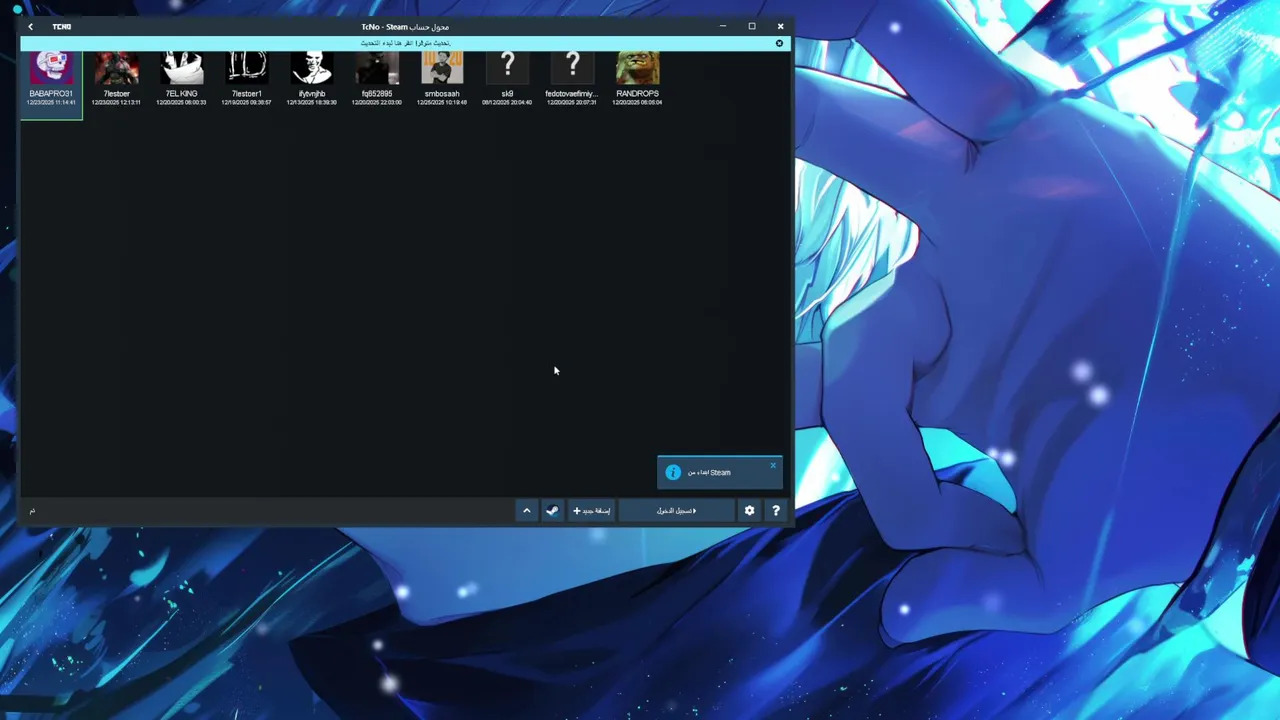Click the TcNo logo in title bar
Image resolution: width=1280 pixels, height=720 pixels.
(x=62, y=27)
